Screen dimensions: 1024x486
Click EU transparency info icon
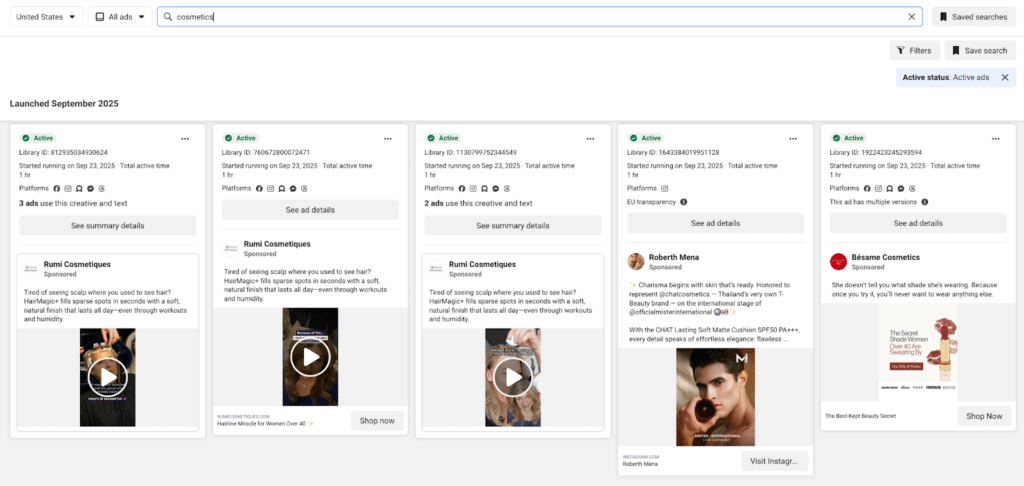(683, 201)
